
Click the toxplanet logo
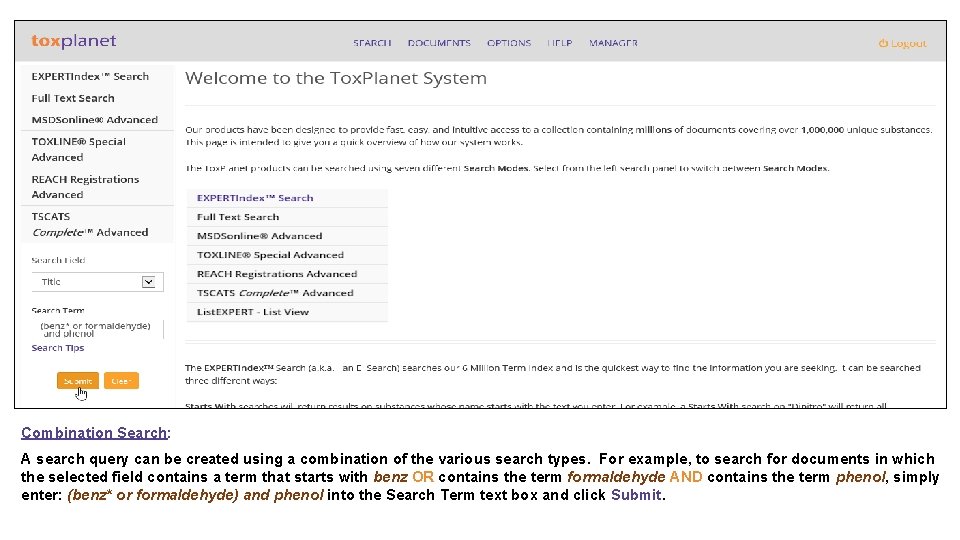pos(73,41)
